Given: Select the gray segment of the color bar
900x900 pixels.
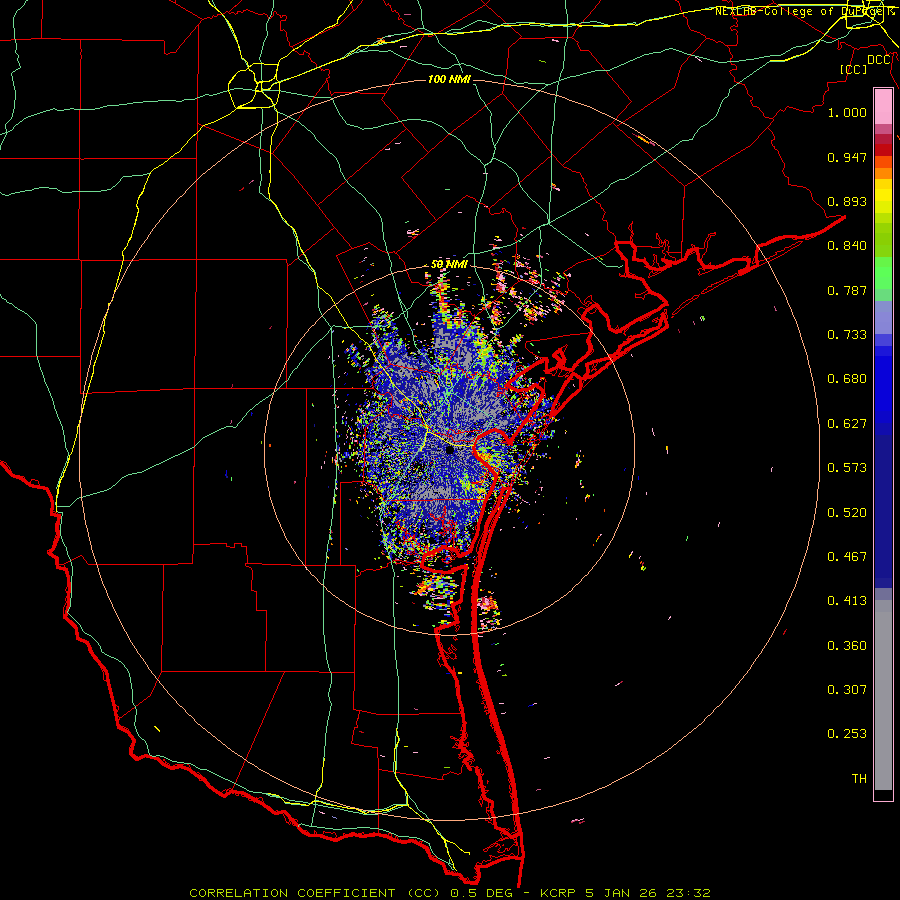Looking at the screenshot, I should click(x=883, y=695).
